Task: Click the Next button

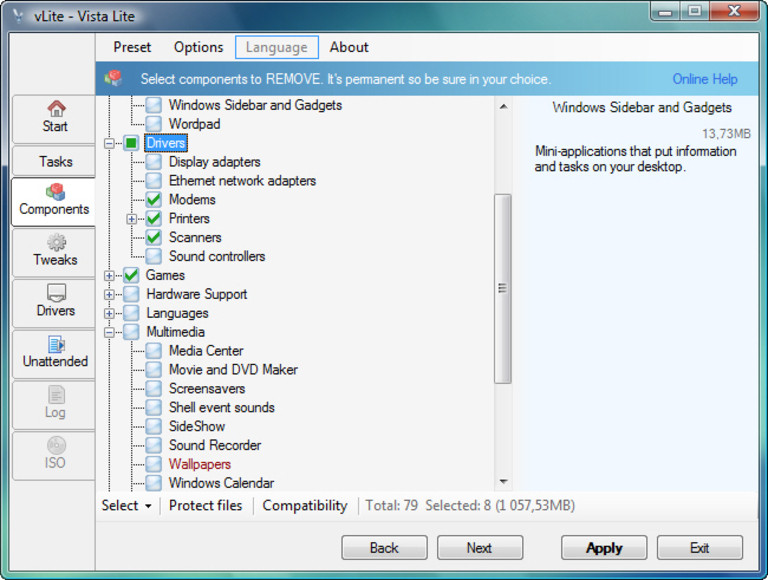Action: coord(480,547)
